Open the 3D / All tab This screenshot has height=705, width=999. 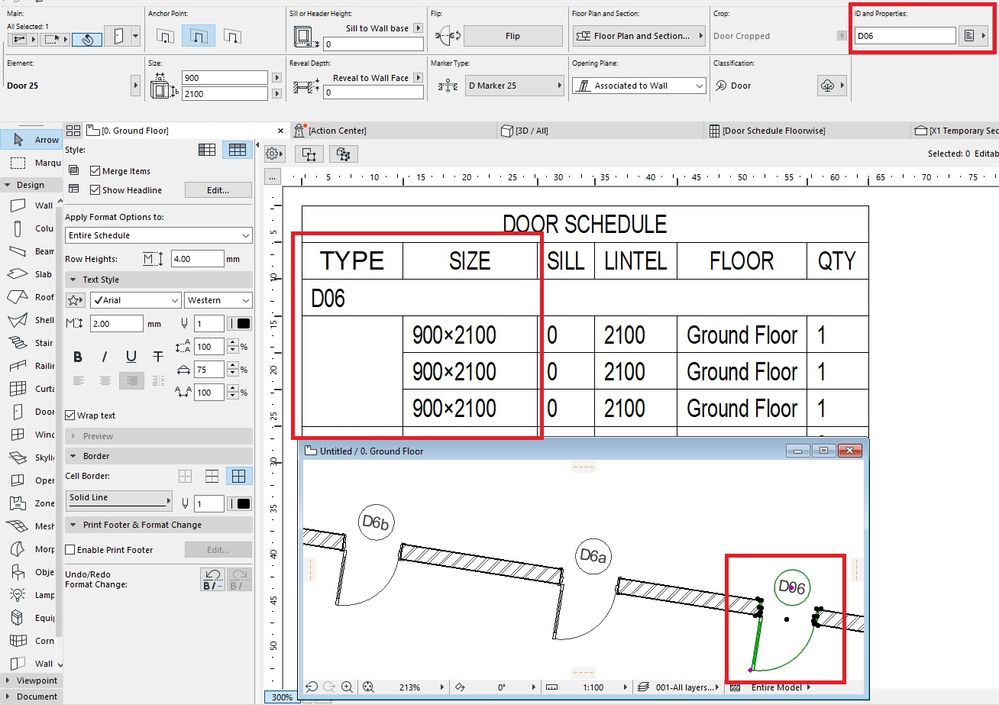[531, 131]
